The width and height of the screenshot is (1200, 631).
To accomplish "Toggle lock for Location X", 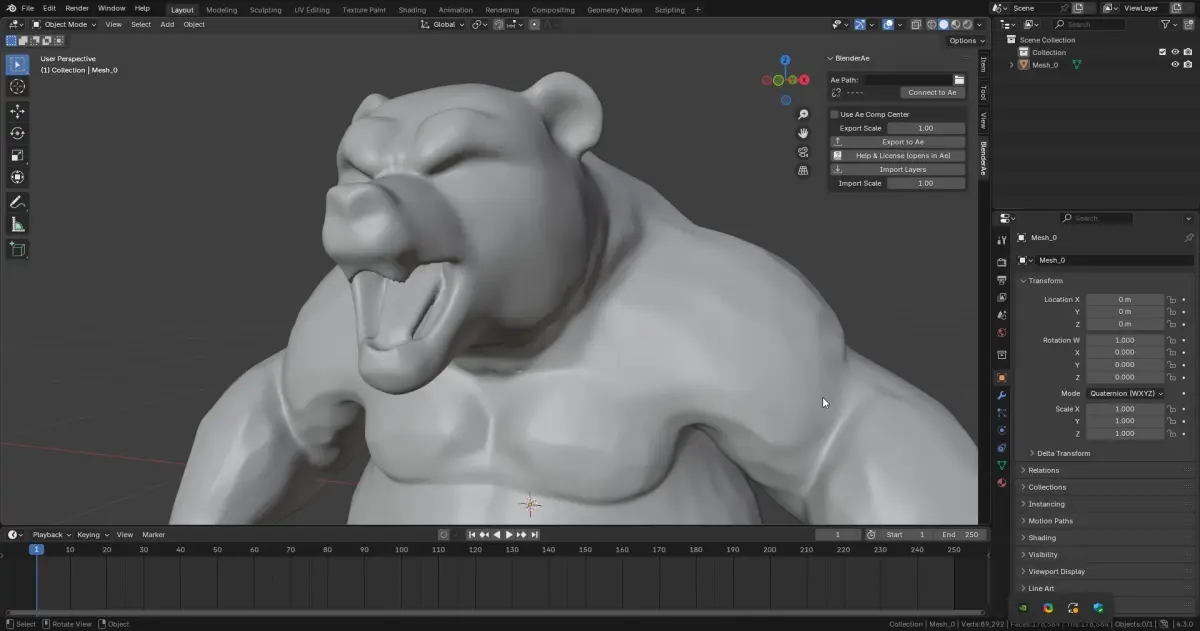I will (x=1171, y=299).
